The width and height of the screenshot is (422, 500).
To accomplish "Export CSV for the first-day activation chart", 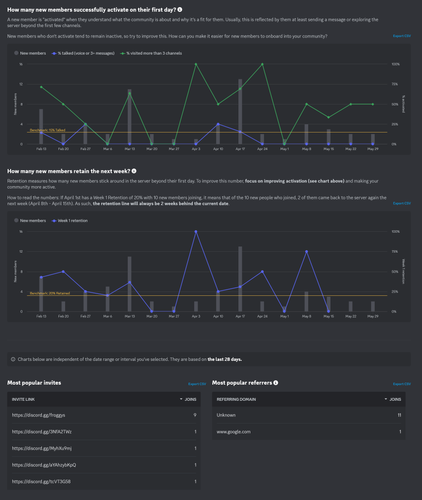I will [x=402, y=36].
